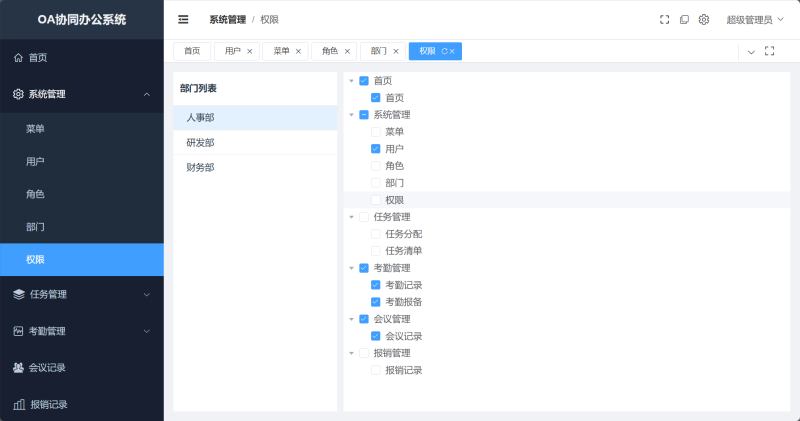Collapse the 会议管理 tree node arrow
800x421 pixels.
coord(352,319)
